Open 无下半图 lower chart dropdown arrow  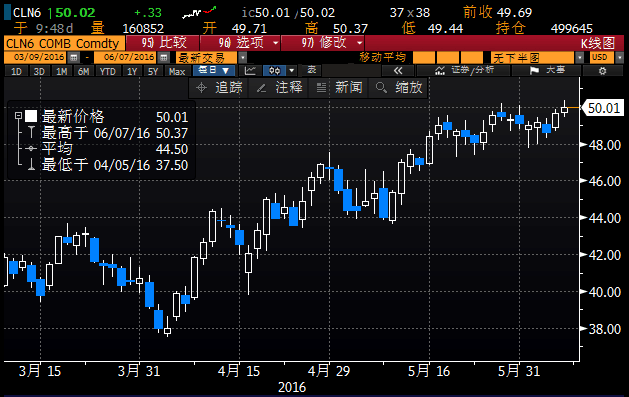pyautogui.click(x=580, y=58)
